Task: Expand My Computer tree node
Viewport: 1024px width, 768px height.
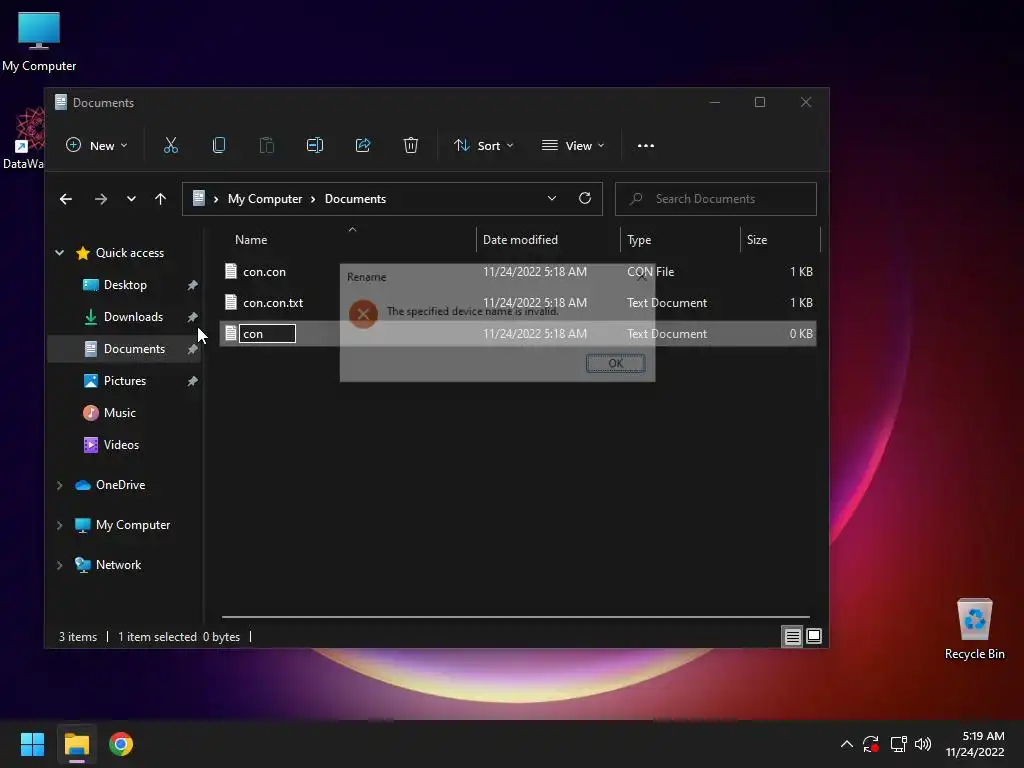Action: pos(59,524)
